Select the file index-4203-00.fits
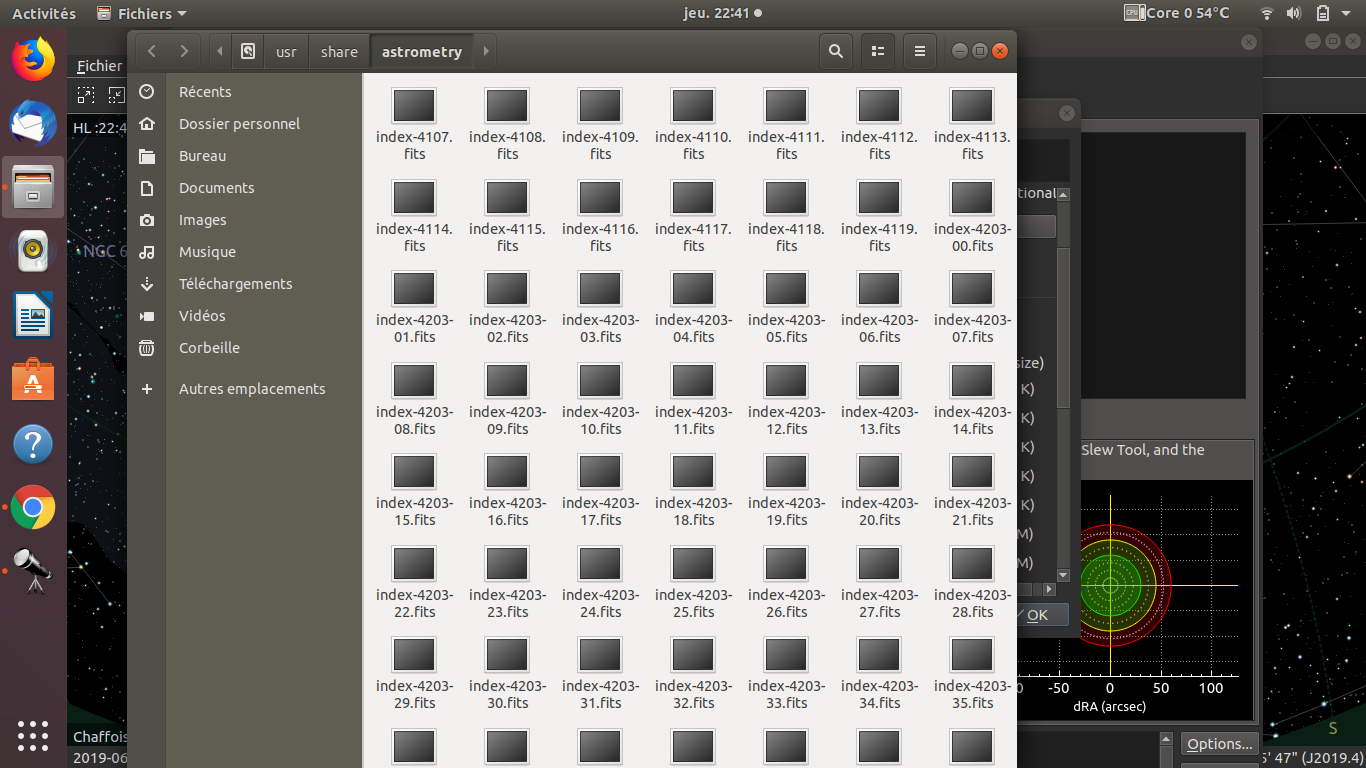1366x768 pixels. coord(972,215)
